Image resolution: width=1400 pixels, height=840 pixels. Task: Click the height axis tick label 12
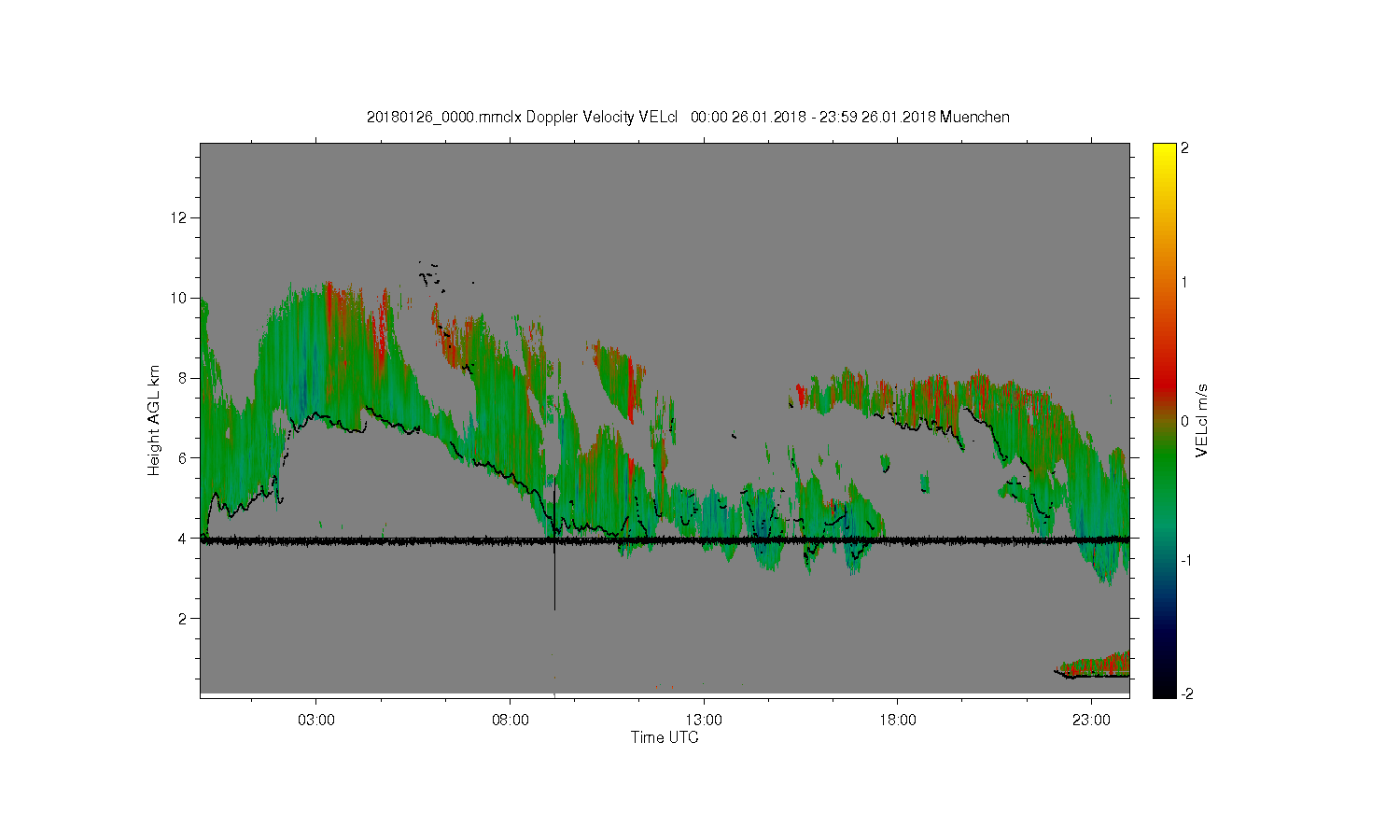tap(180, 218)
